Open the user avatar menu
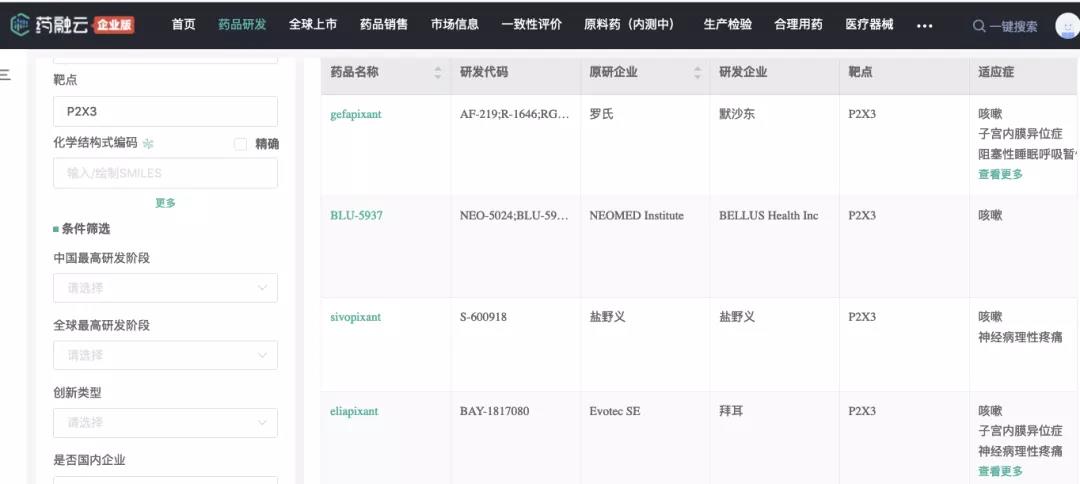The image size is (1080, 484). tap(1067, 26)
